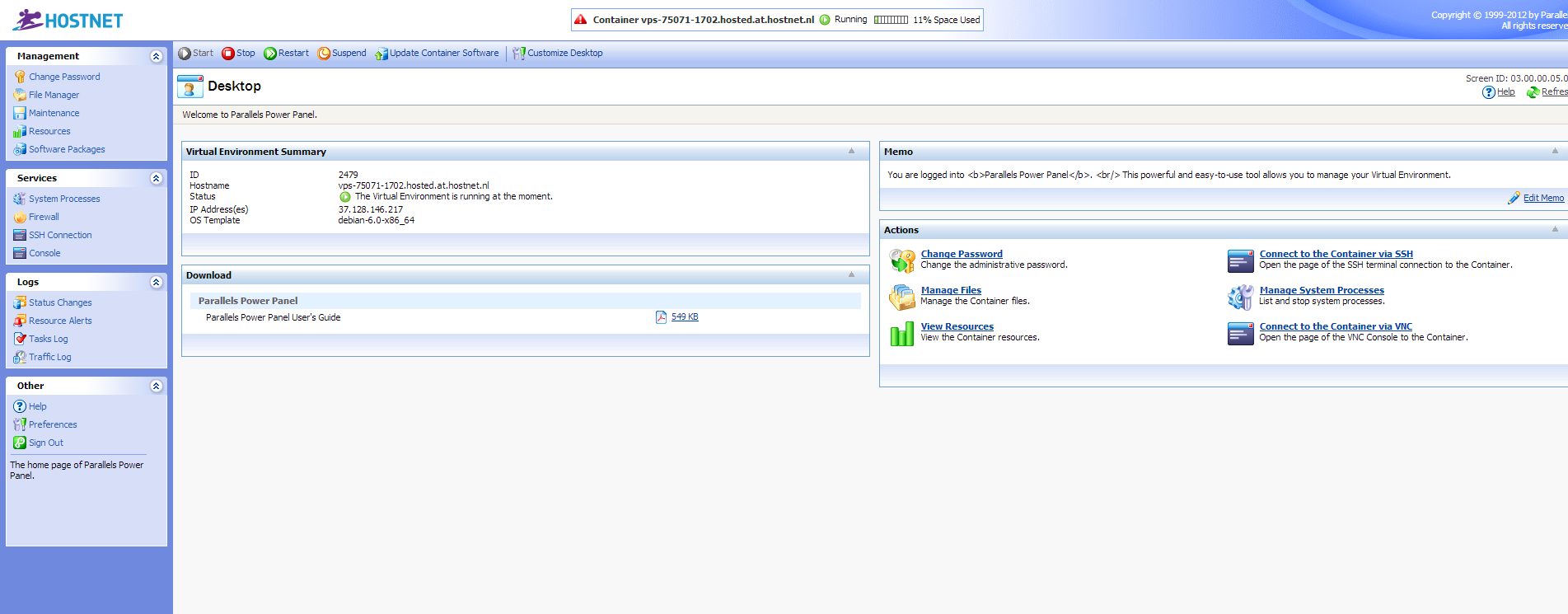Open Connect to the Container via VNC link
The image size is (1568, 614).
(1335, 326)
